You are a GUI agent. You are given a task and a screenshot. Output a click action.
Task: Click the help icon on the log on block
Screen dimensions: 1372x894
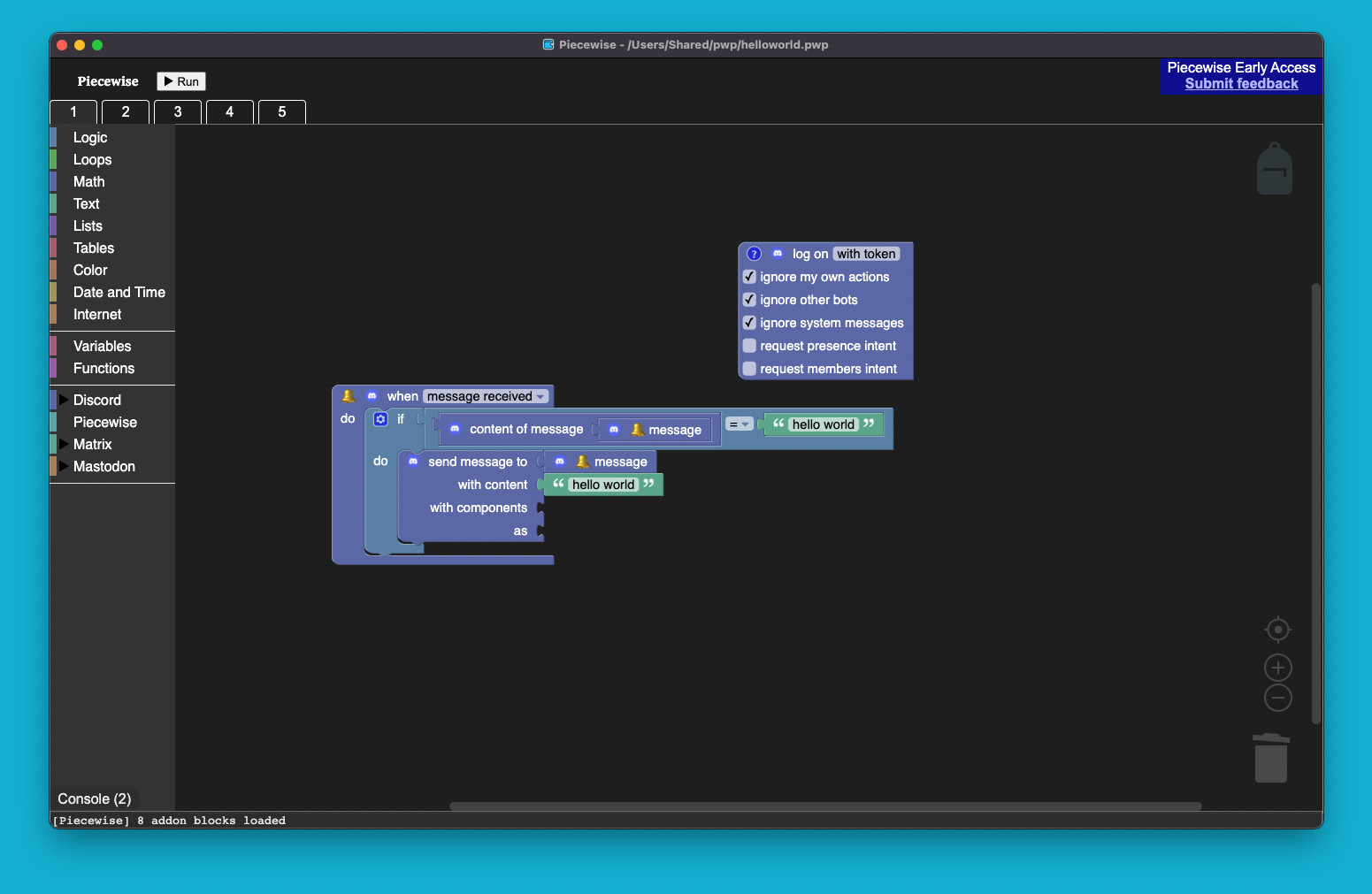[754, 254]
